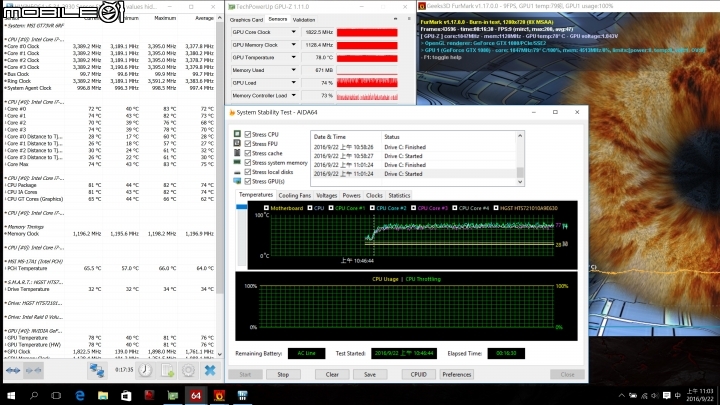Switch to AIDA64 taskbar icon
720x405 pixels.
pos(196,395)
